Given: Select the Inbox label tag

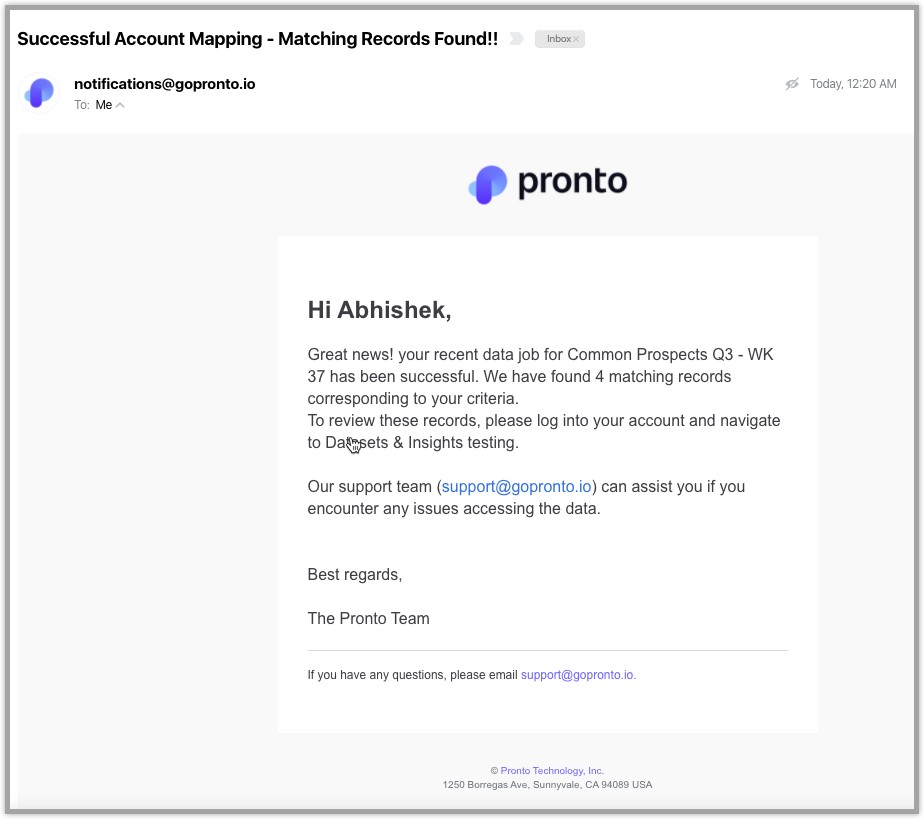Looking at the screenshot, I should tap(559, 39).
